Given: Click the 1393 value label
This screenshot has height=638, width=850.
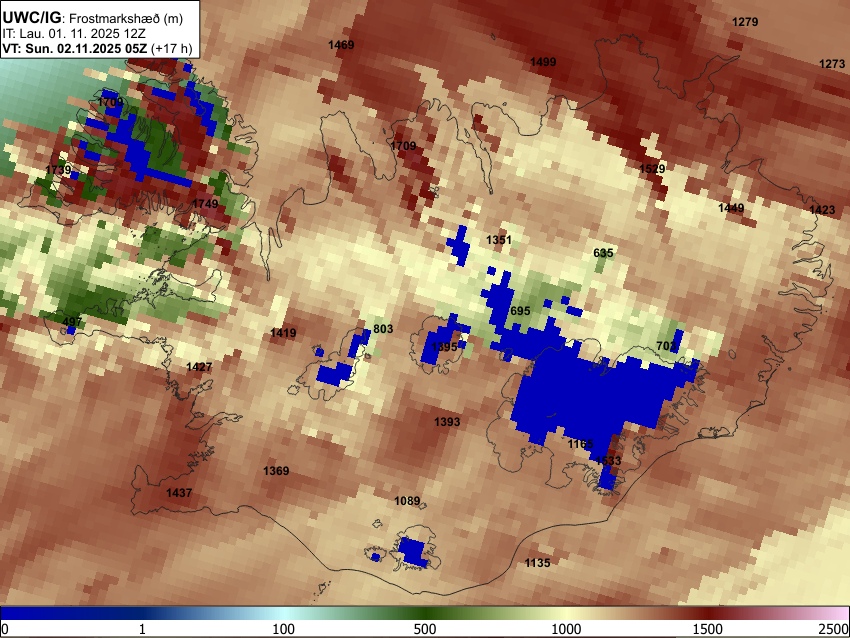Looking at the screenshot, I should pyautogui.click(x=447, y=422).
